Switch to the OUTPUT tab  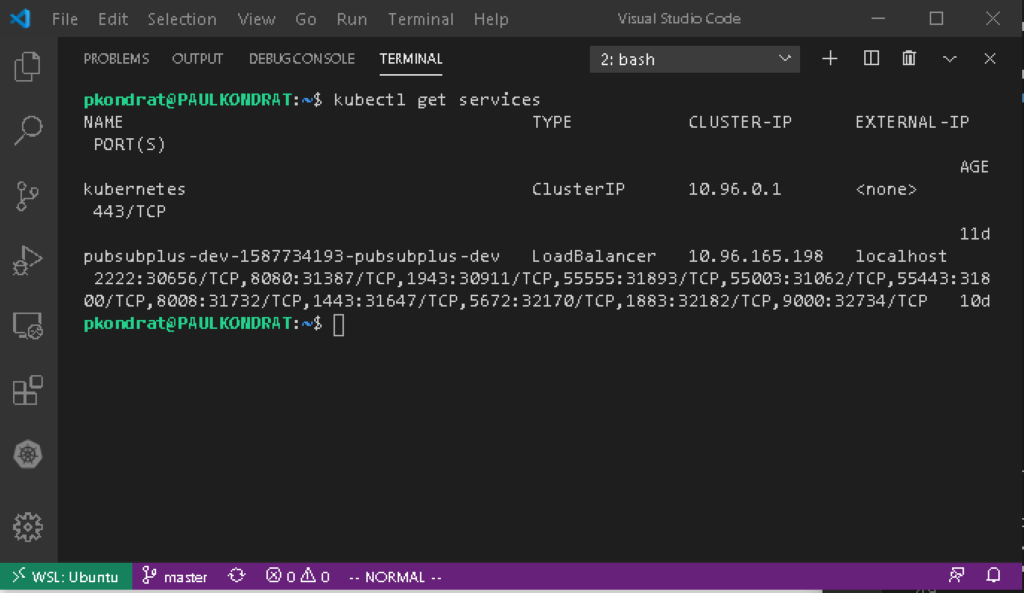pos(197,58)
